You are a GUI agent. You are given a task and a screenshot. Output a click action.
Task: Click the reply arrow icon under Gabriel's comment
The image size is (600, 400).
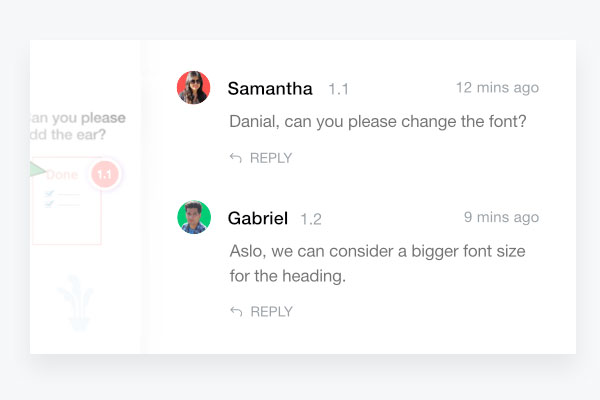tap(236, 312)
